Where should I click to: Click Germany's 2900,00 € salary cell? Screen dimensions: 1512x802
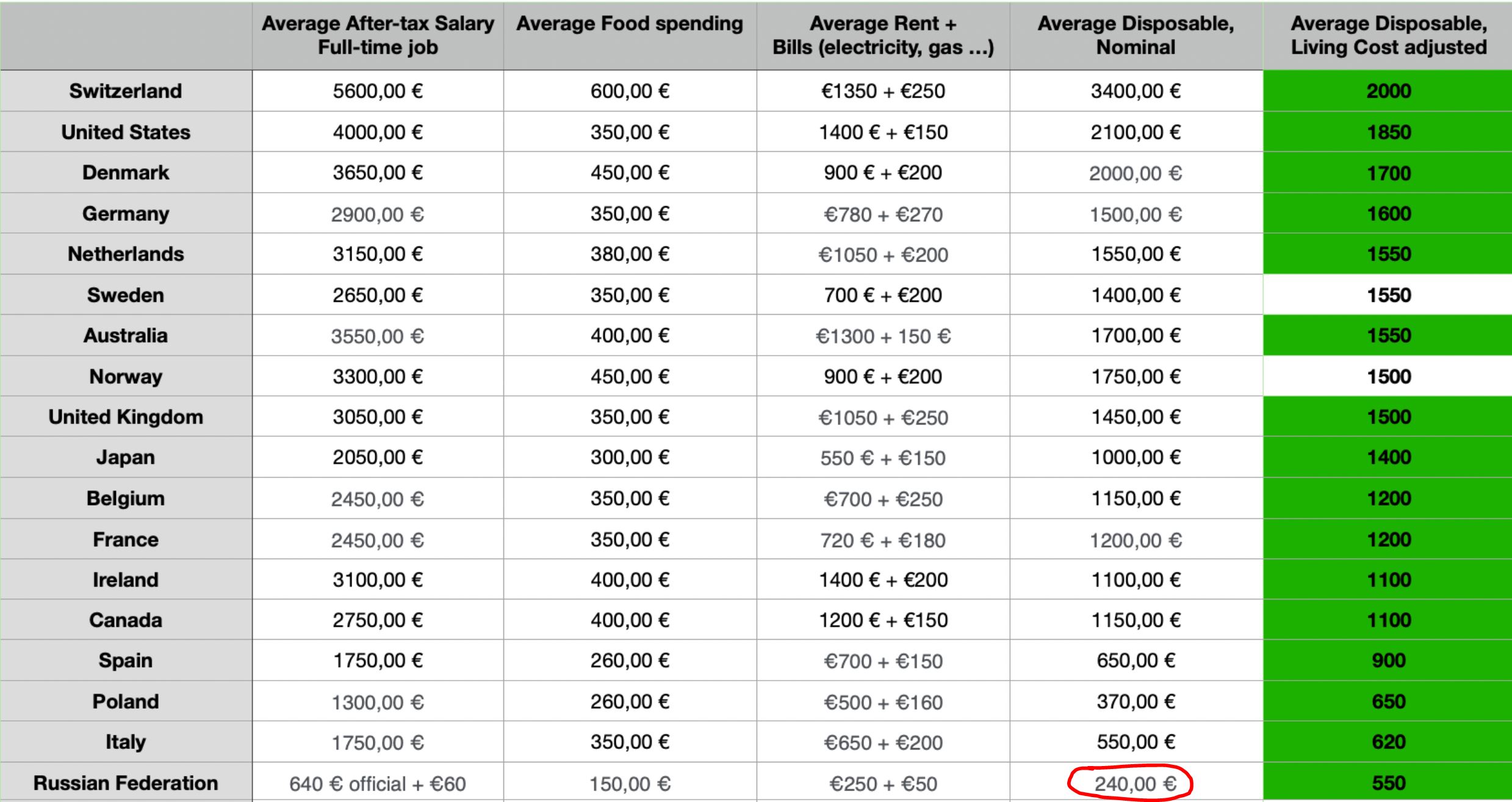[x=378, y=213]
